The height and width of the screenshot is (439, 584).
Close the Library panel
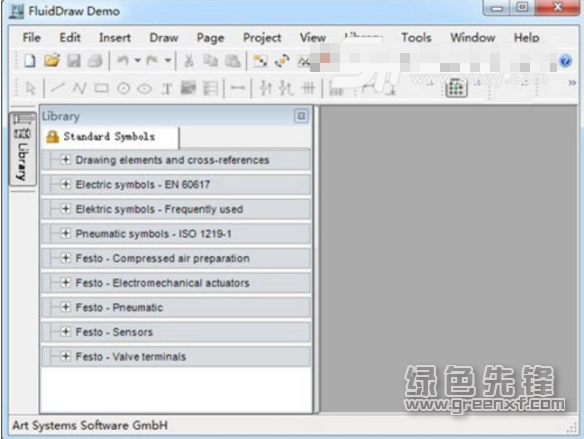(301, 116)
